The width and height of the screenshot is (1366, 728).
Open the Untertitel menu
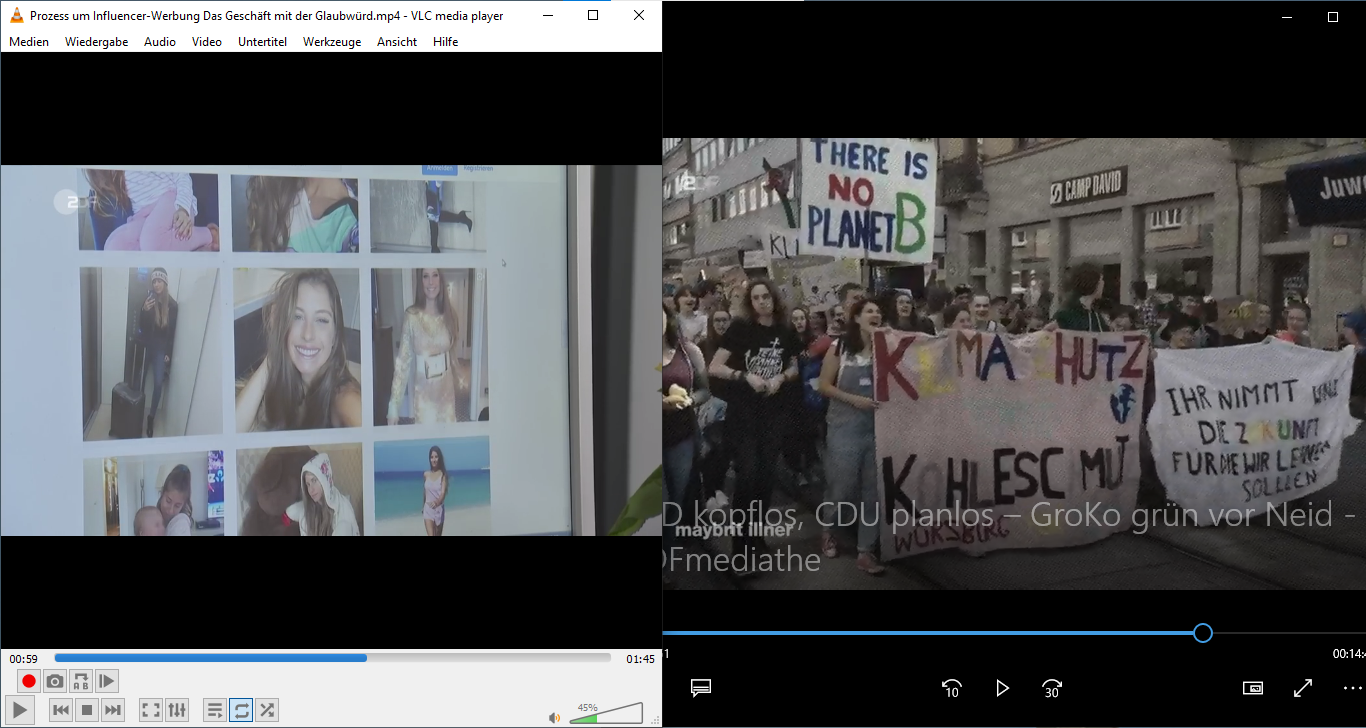[262, 42]
